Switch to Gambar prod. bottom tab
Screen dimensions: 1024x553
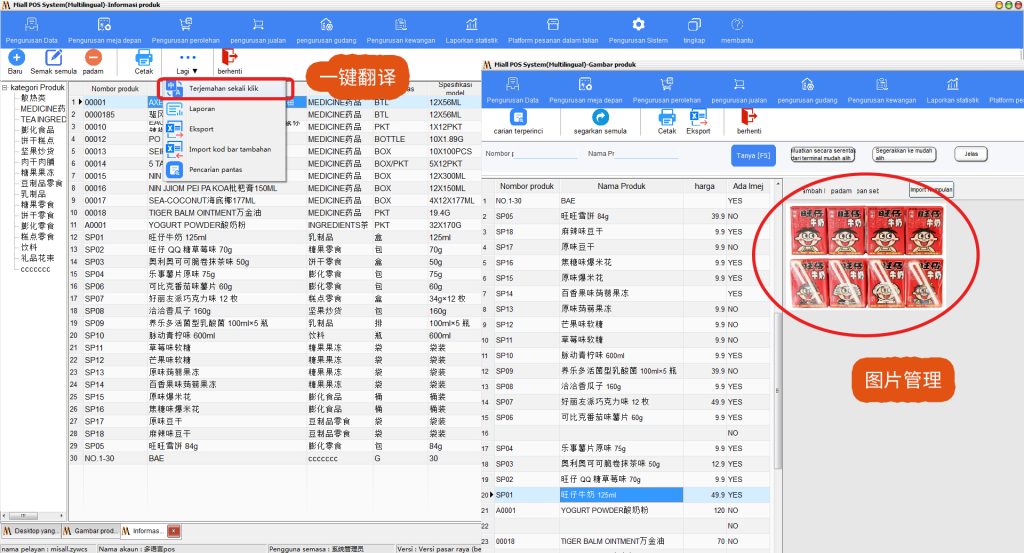click(x=89, y=531)
